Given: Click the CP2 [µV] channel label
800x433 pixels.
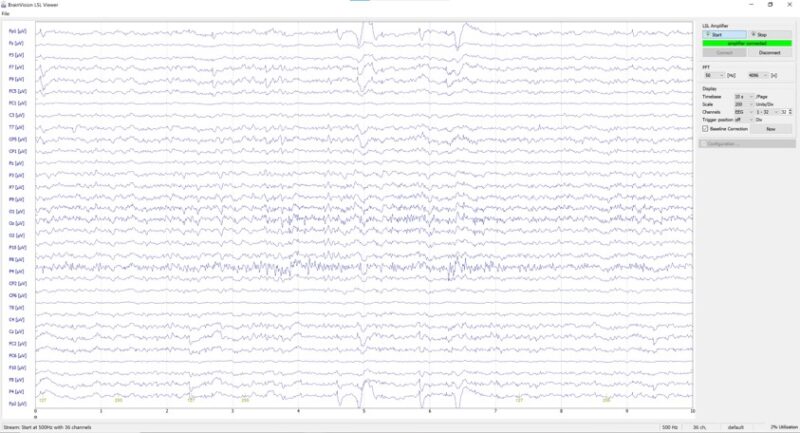Looking at the screenshot, I should click(x=17, y=284).
